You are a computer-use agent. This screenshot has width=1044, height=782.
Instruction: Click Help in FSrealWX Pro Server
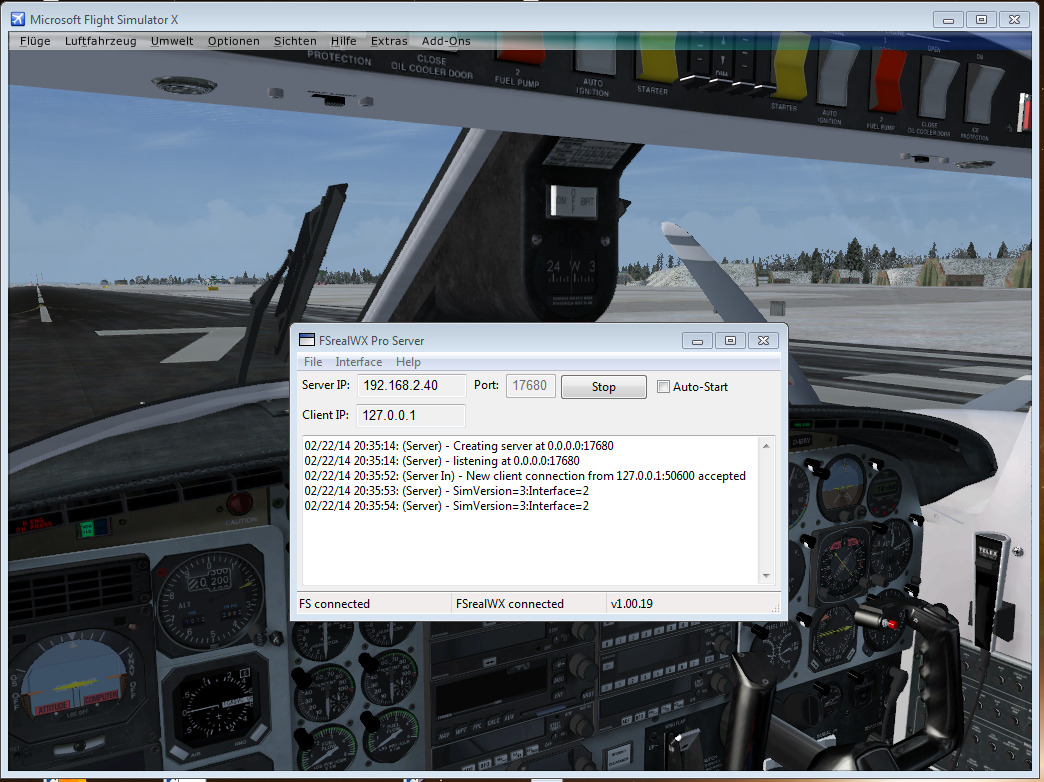pyautogui.click(x=408, y=362)
